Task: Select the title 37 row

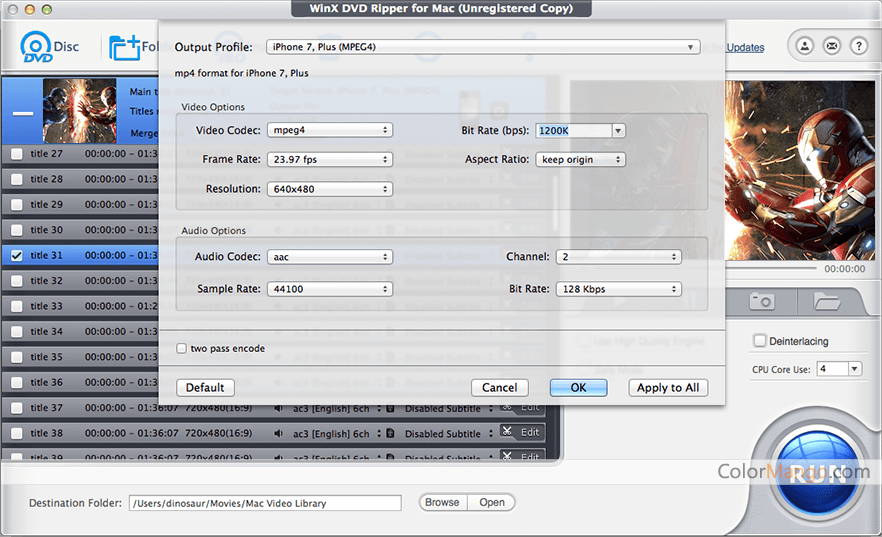Action: pos(140,407)
